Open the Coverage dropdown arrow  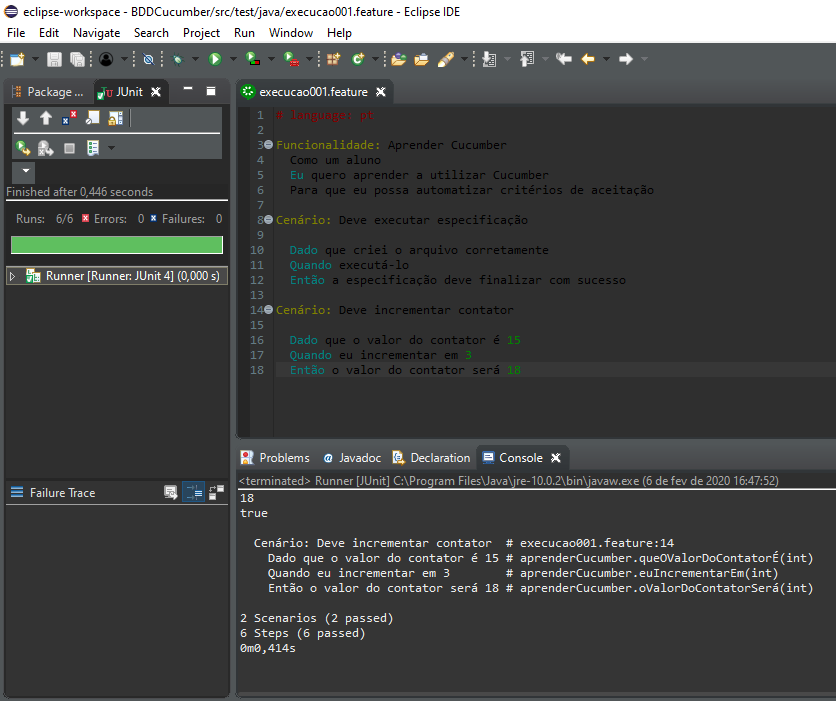(x=271, y=59)
